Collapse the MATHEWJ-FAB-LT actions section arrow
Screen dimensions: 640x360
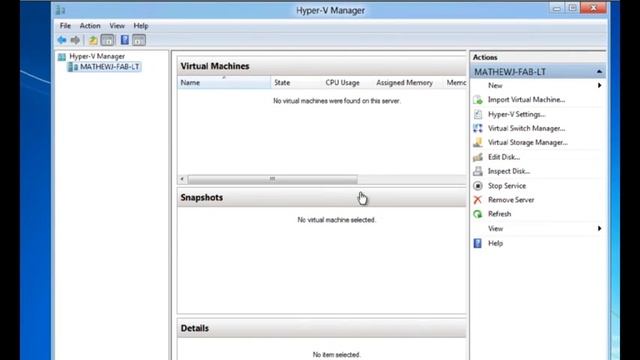[599, 72]
